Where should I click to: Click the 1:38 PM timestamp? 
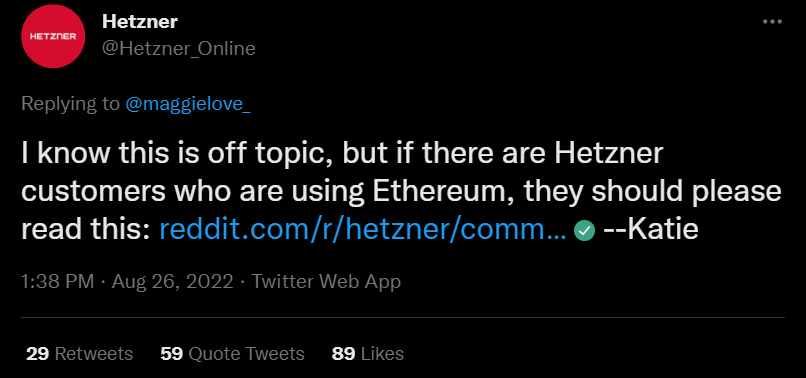point(58,282)
